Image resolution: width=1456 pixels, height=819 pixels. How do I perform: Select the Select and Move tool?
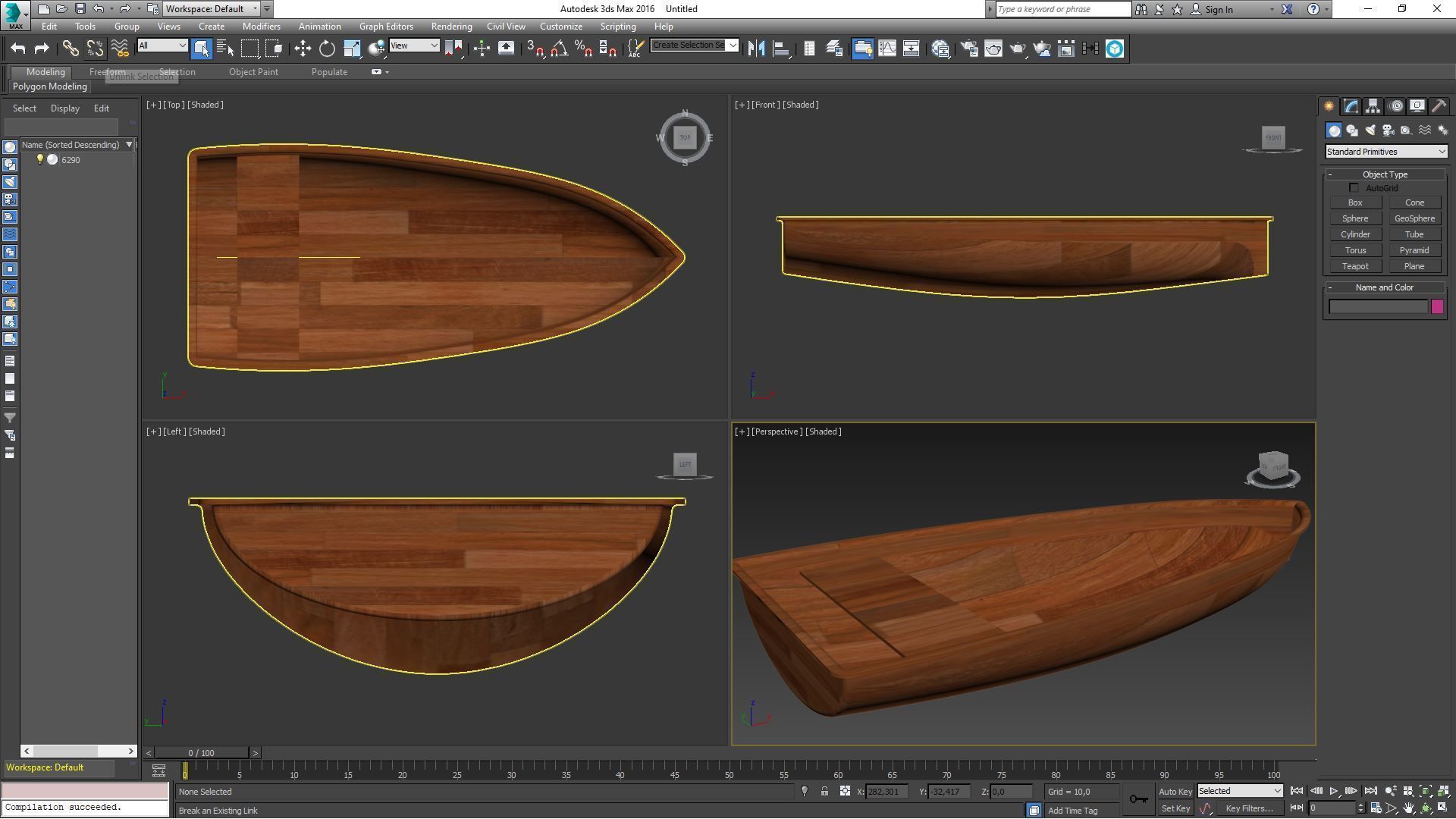coord(303,49)
